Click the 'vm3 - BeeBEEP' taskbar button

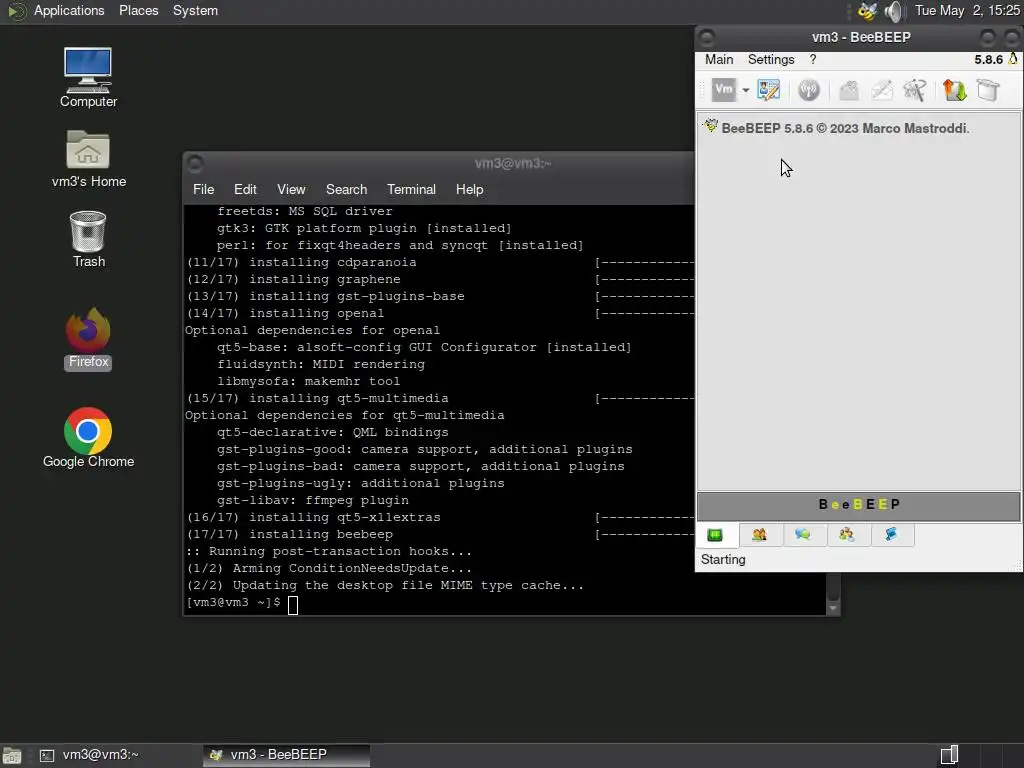[286, 755]
